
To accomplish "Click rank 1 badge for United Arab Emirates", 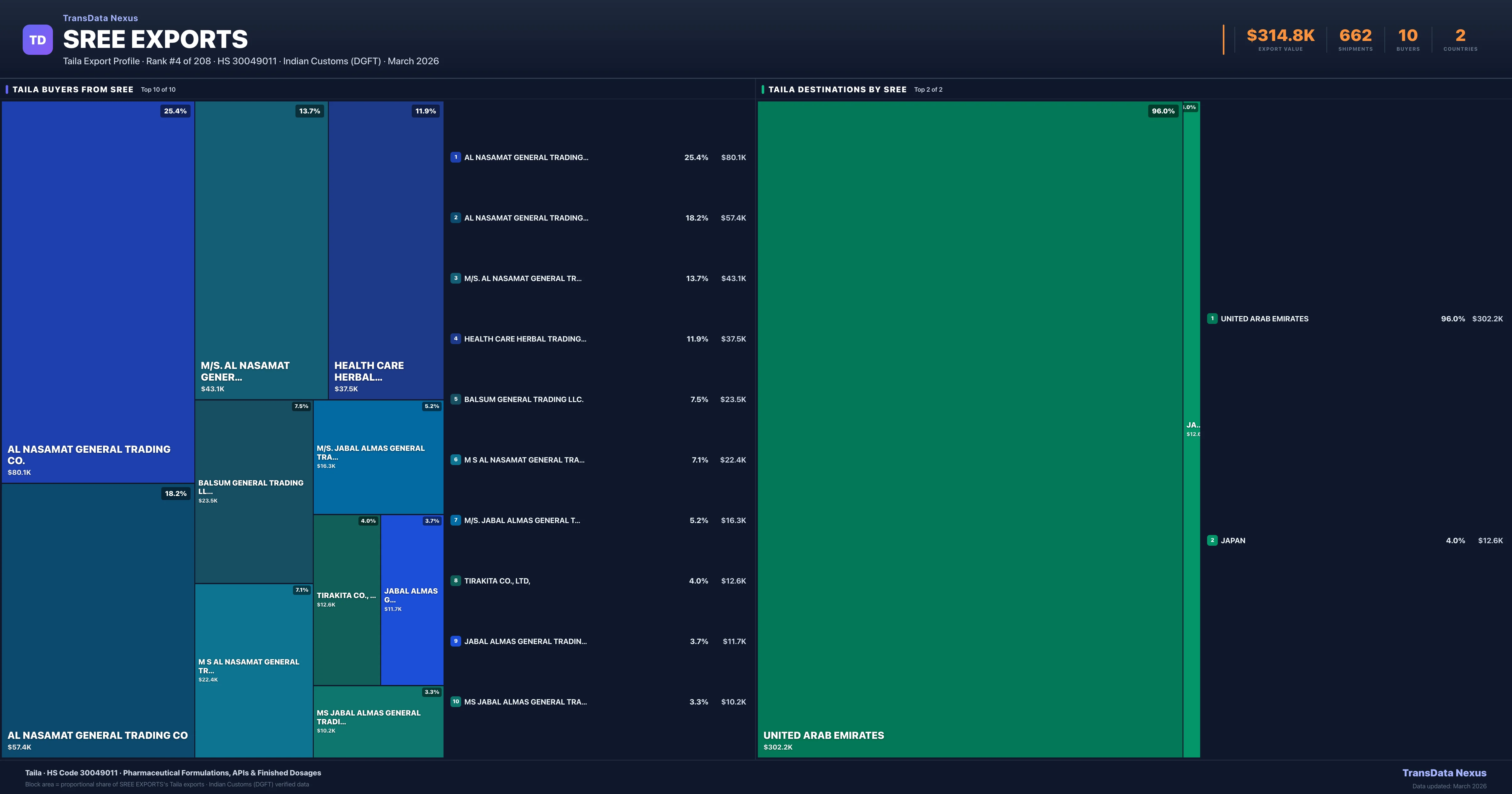I will click(x=1212, y=319).
